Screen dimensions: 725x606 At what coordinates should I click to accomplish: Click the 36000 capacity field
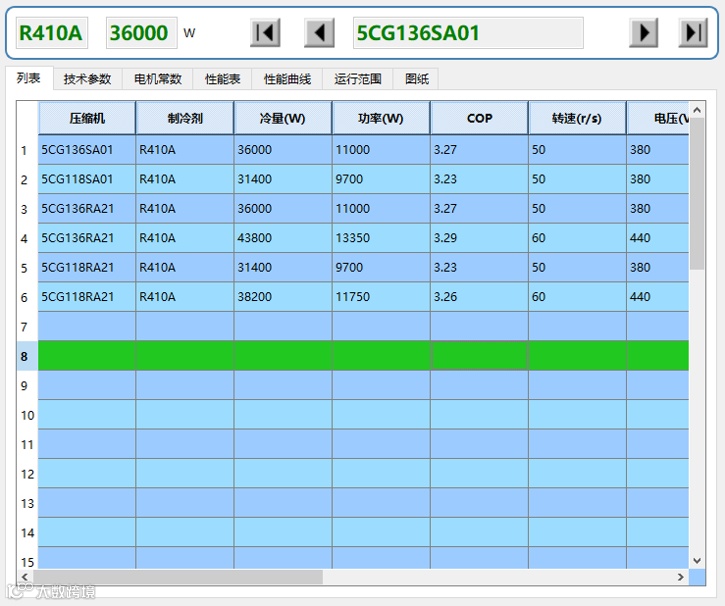pyautogui.click(x=141, y=33)
